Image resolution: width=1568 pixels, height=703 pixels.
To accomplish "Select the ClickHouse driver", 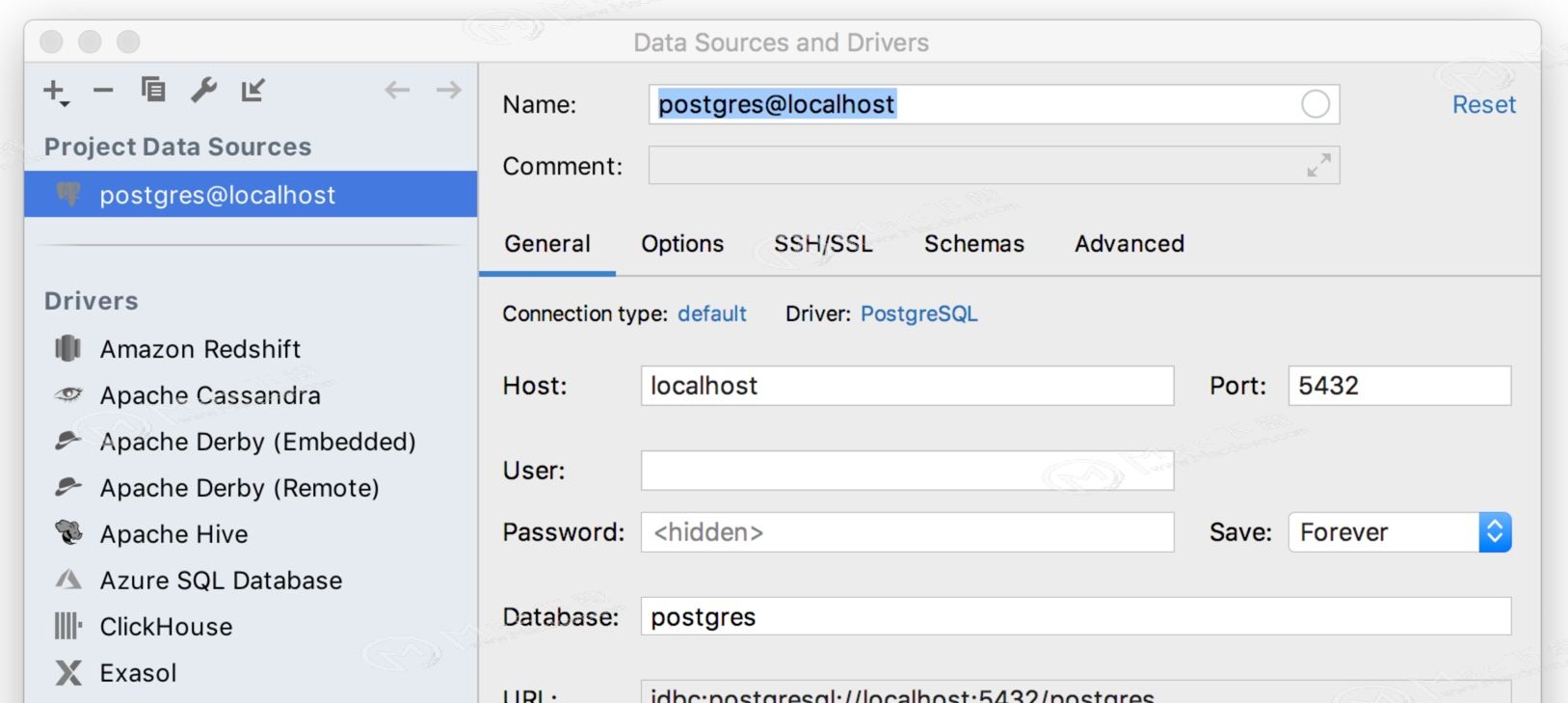I will [x=166, y=626].
